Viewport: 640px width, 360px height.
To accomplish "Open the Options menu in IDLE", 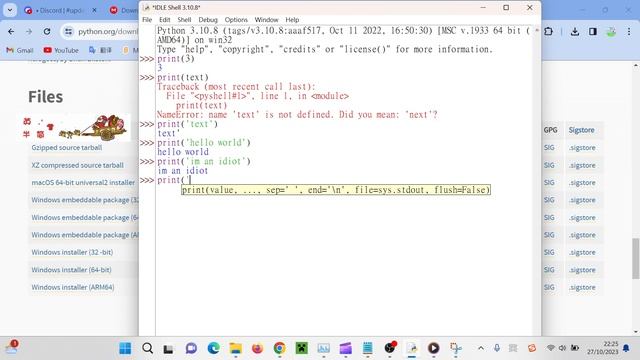I will pos(236,20).
